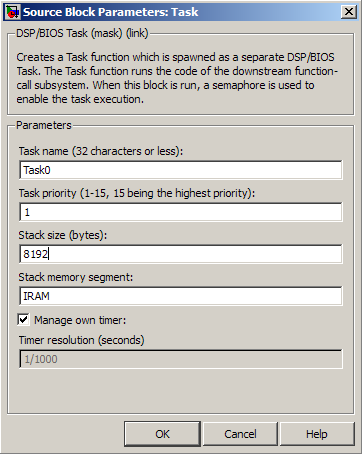Click the Source Block Parameters title bar
This screenshot has width=362, height=454.
pyautogui.click(x=181, y=12)
